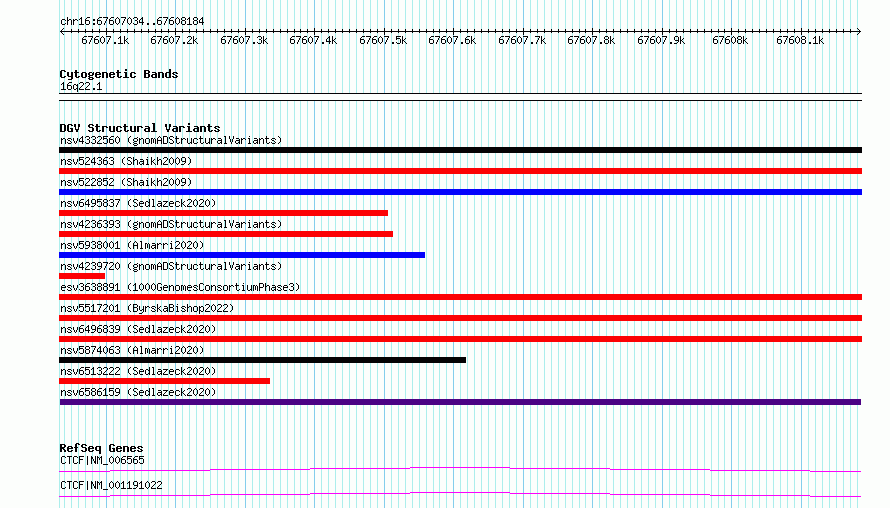Viewport: 890px width, 508px height.
Task: Select the red bar under nsv5517201
Action: (460, 318)
